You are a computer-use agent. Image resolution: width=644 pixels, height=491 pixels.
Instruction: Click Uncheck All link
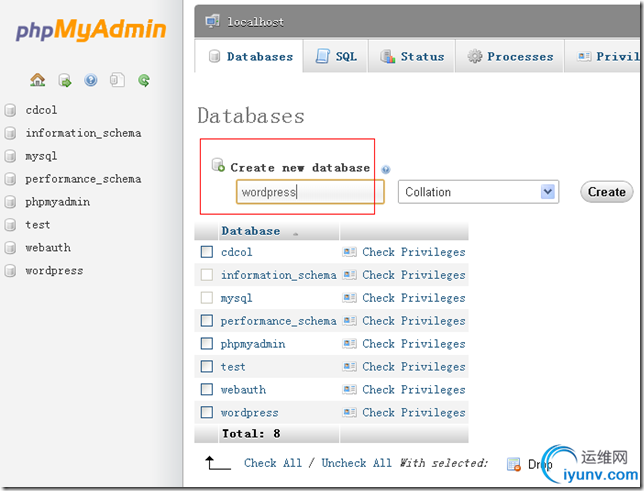(356, 463)
